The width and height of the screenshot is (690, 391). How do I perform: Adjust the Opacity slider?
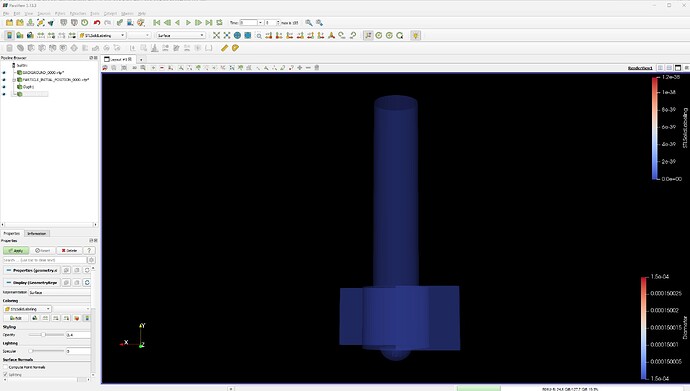[x=47, y=335]
